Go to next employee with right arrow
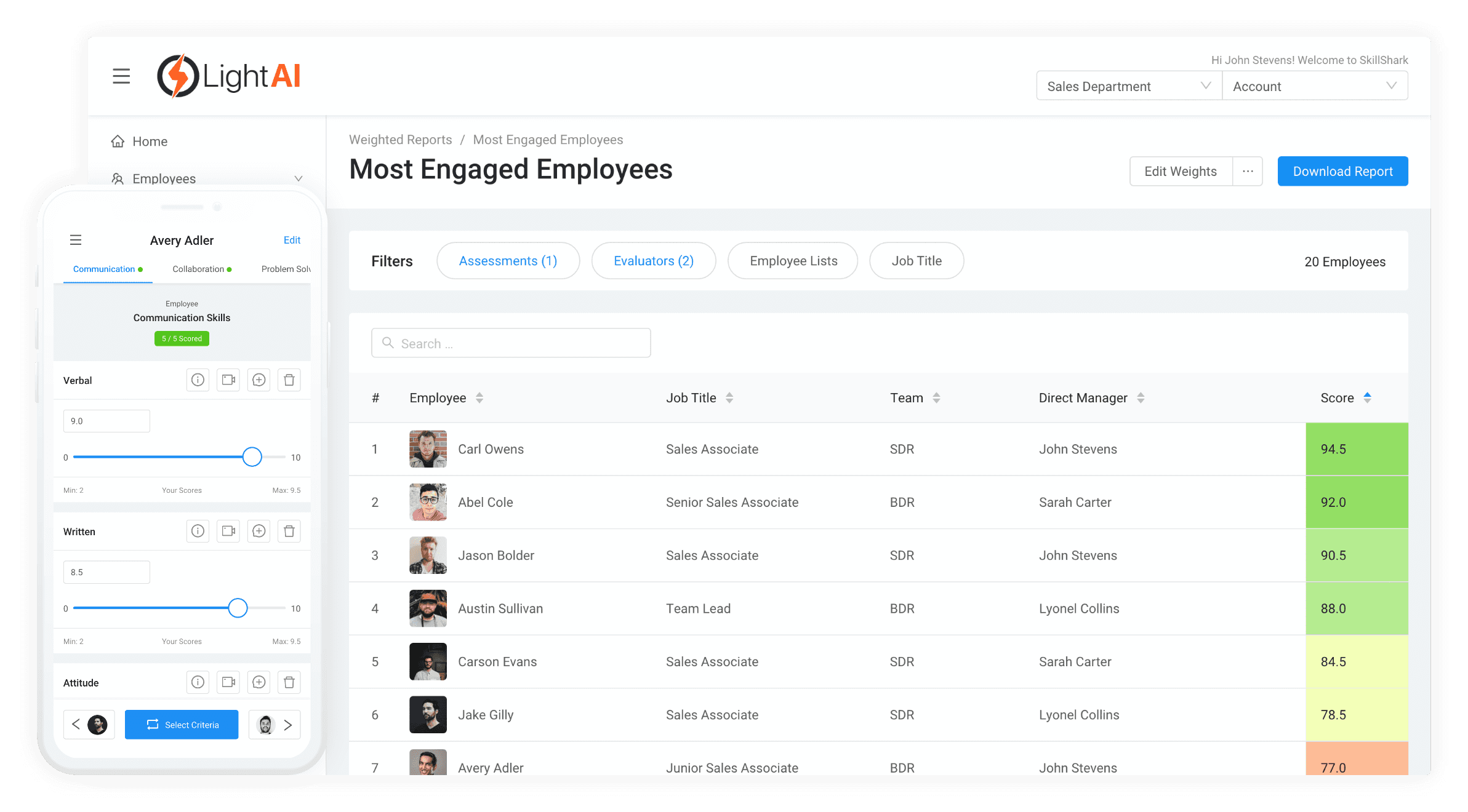Screen dimensions: 1468x812 (x=287, y=725)
